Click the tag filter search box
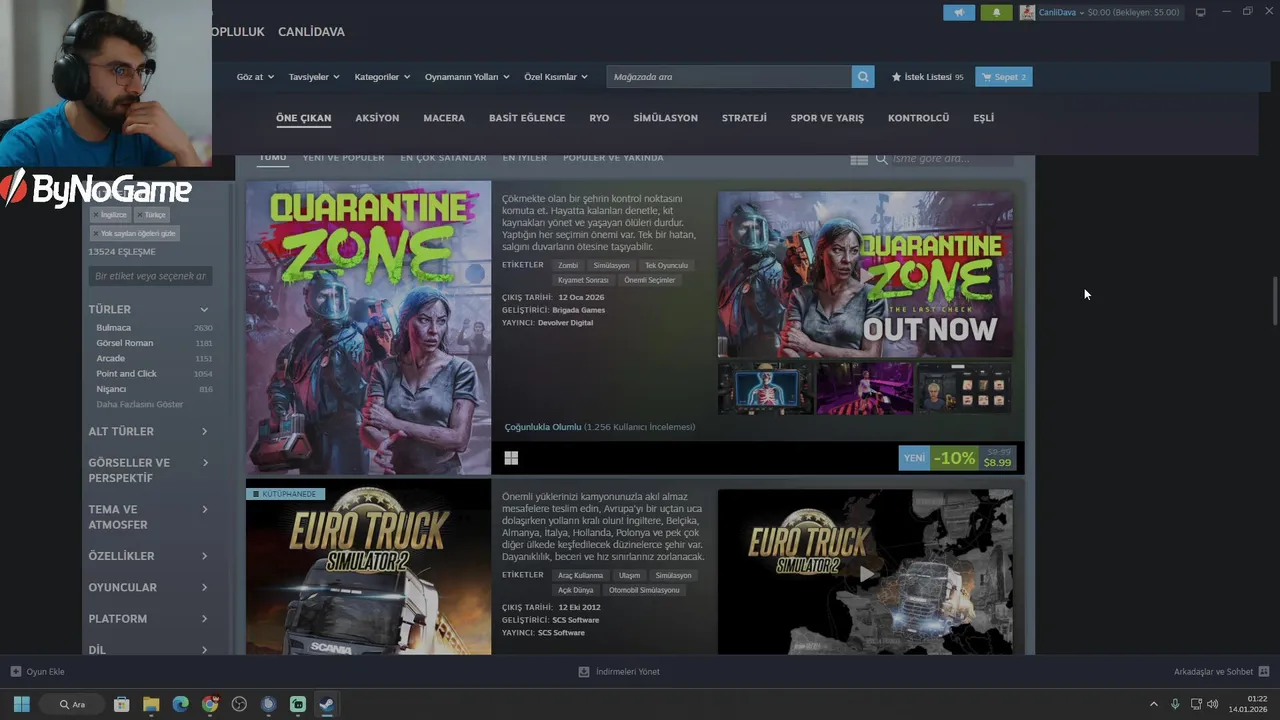The width and height of the screenshot is (1280, 720). click(x=151, y=276)
